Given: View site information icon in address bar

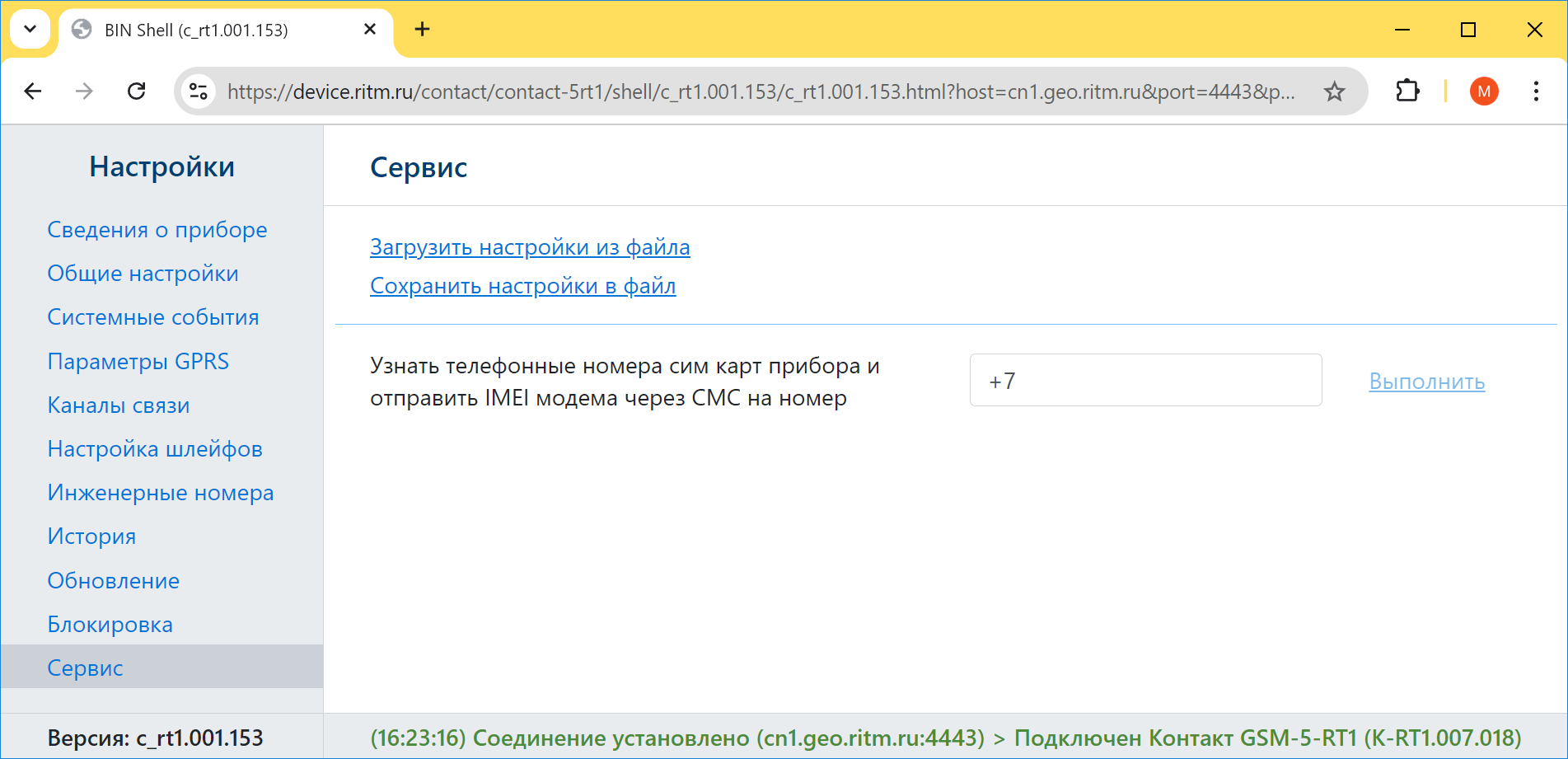Looking at the screenshot, I should (x=199, y=91).
